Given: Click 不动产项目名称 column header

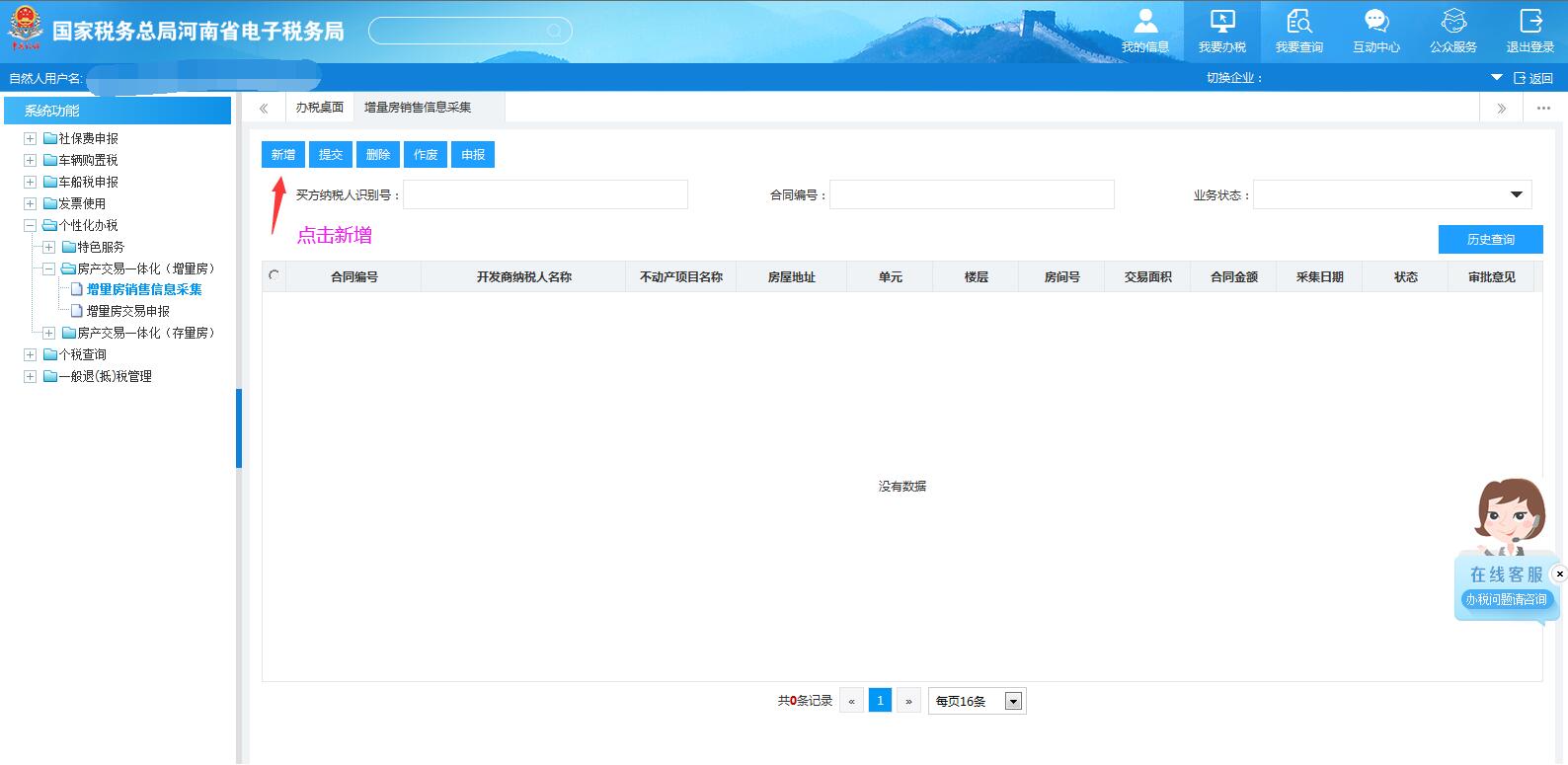Looking at the screenshot, I should click(681, 277).
